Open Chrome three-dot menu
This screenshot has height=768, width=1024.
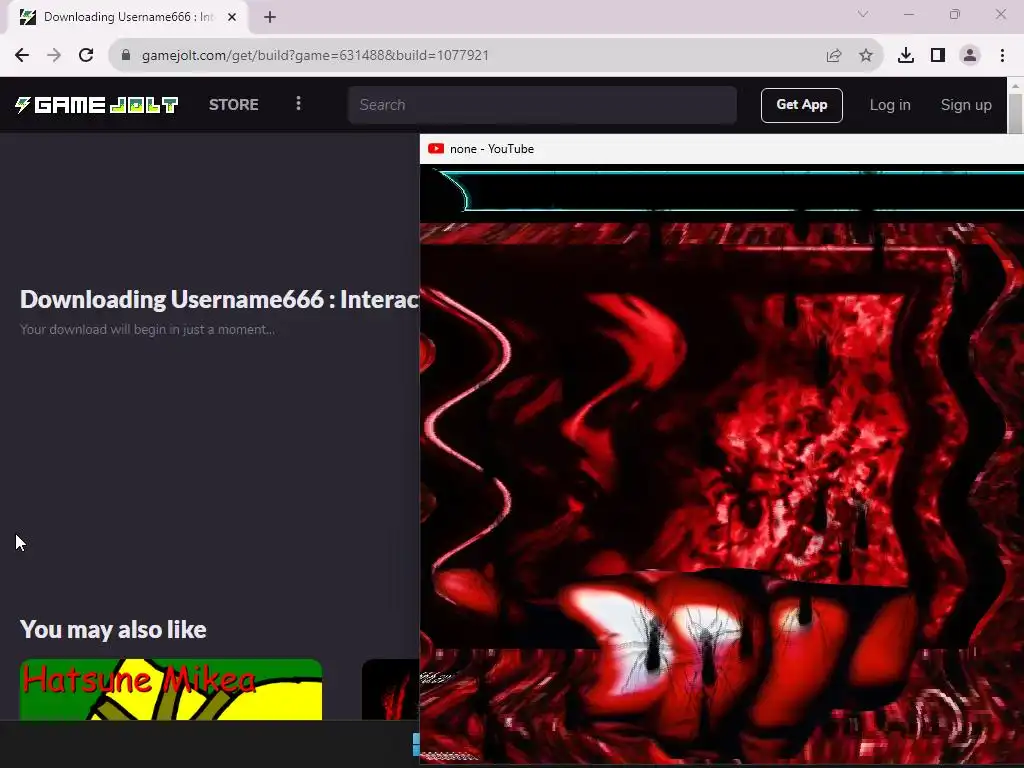point(1002,56)
